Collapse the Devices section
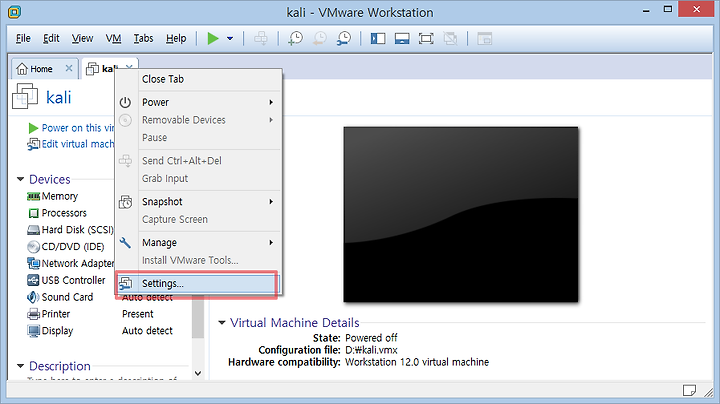Screen dimensions: 720x404 tap(20, 179)
